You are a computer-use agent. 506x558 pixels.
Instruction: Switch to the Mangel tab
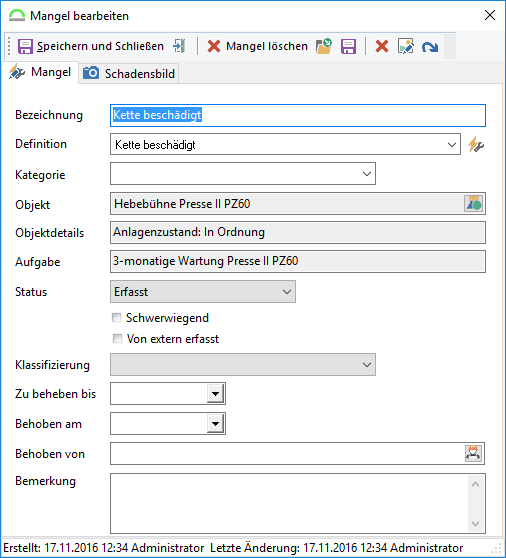[x=40, y=72]
